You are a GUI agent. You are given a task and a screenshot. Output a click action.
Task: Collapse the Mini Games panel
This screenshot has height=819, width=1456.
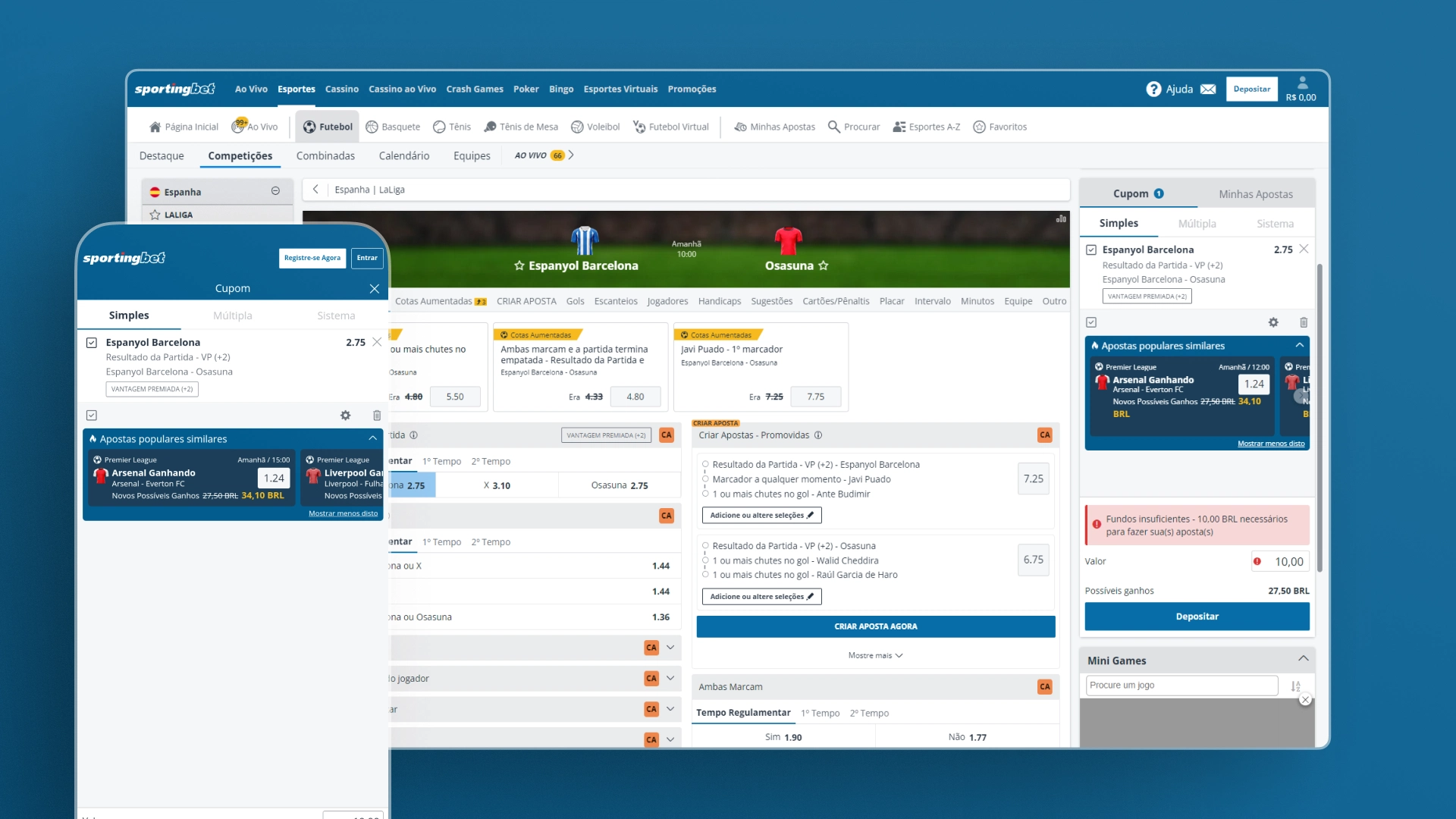(x=1303, y=658)
